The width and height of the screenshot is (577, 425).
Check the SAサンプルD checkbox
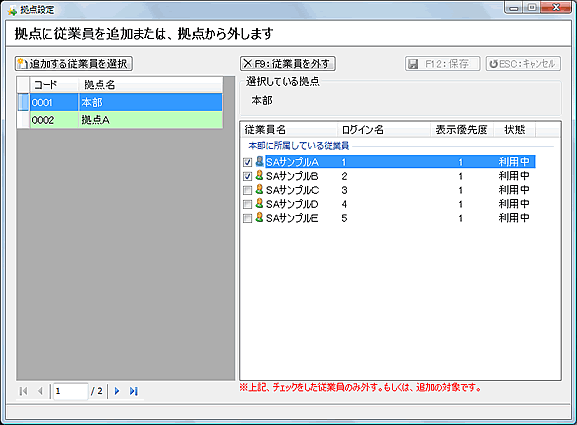[x=248, y=204]
